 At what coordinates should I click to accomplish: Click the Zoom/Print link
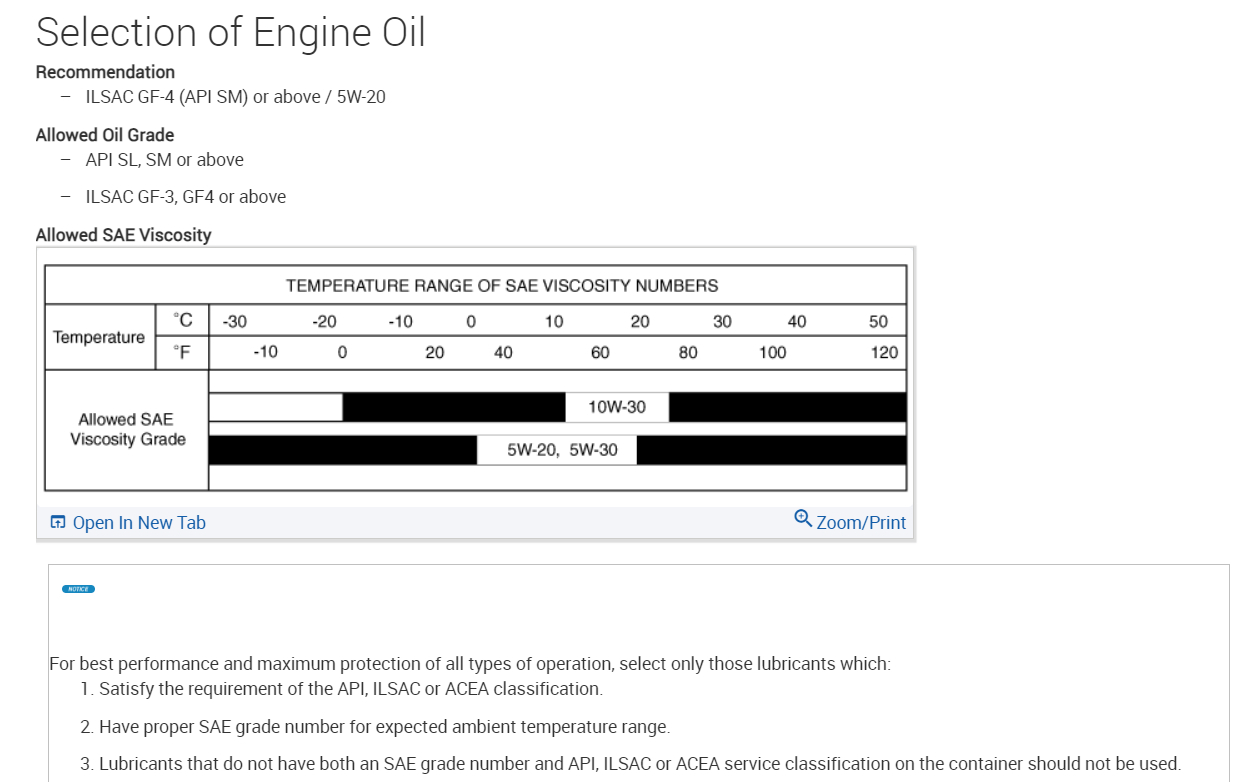click(860, 523)
